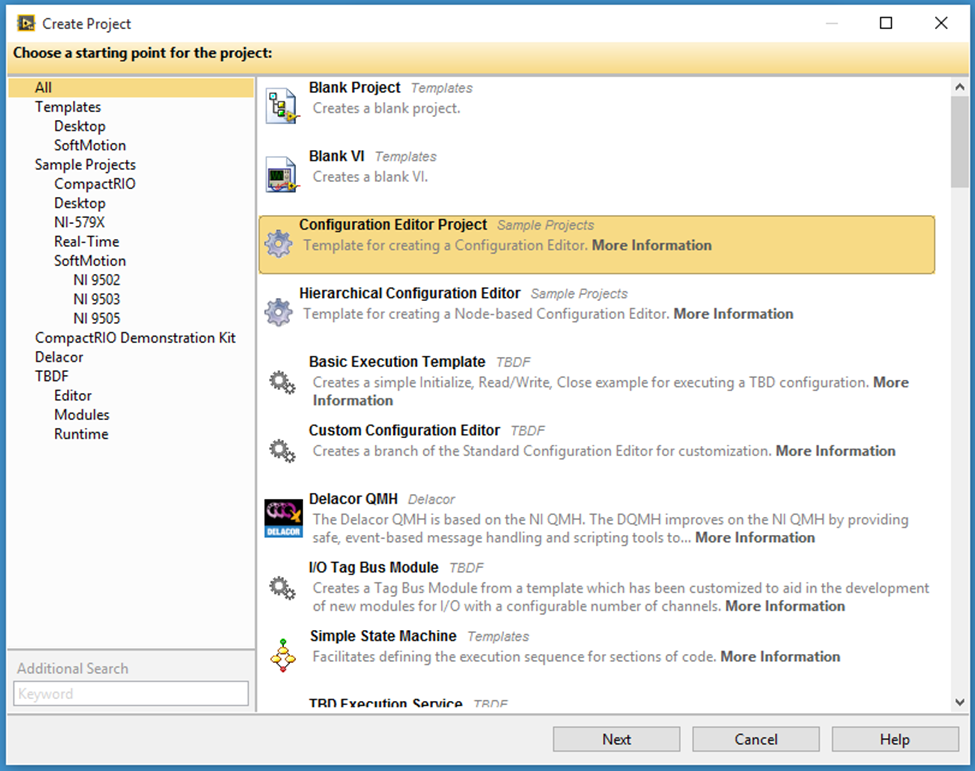Open More Information for Hierarchical Configuration Editor
Viewport: 975px width, 771px height.
click(x=733, y=314)
